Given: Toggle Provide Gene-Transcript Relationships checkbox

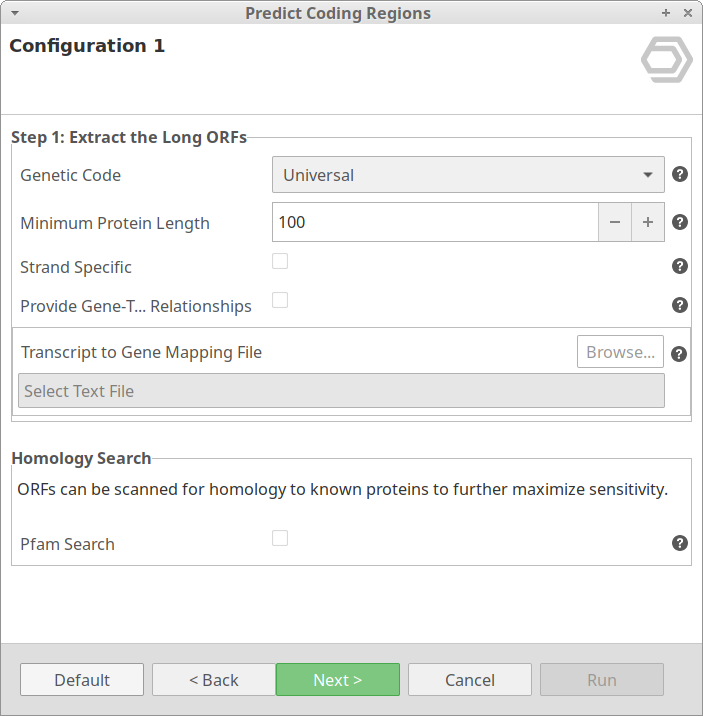Looking at the screenshot, I should pos(280,300).
